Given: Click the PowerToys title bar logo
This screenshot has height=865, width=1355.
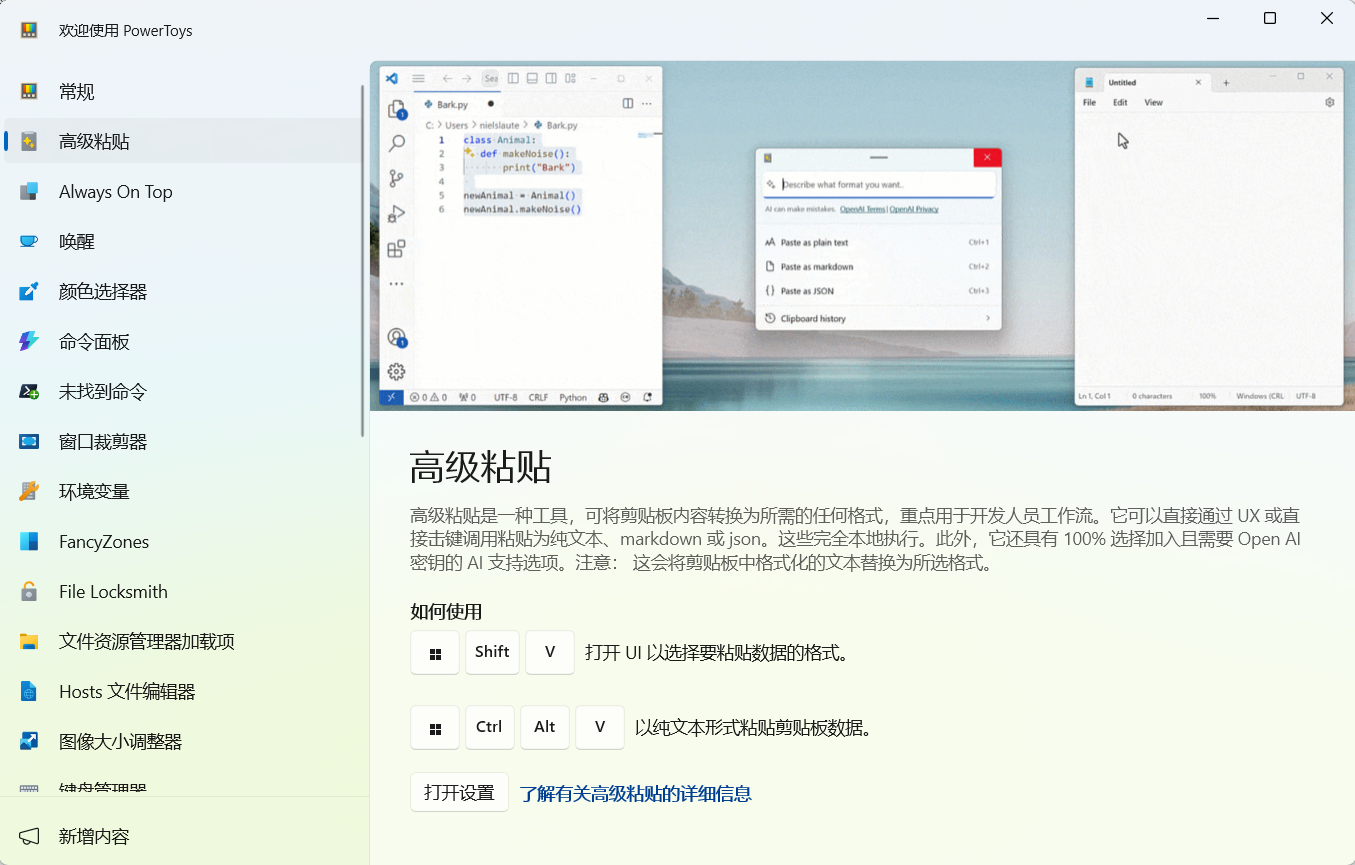Looking at the screenshot, I should point(29,30).
